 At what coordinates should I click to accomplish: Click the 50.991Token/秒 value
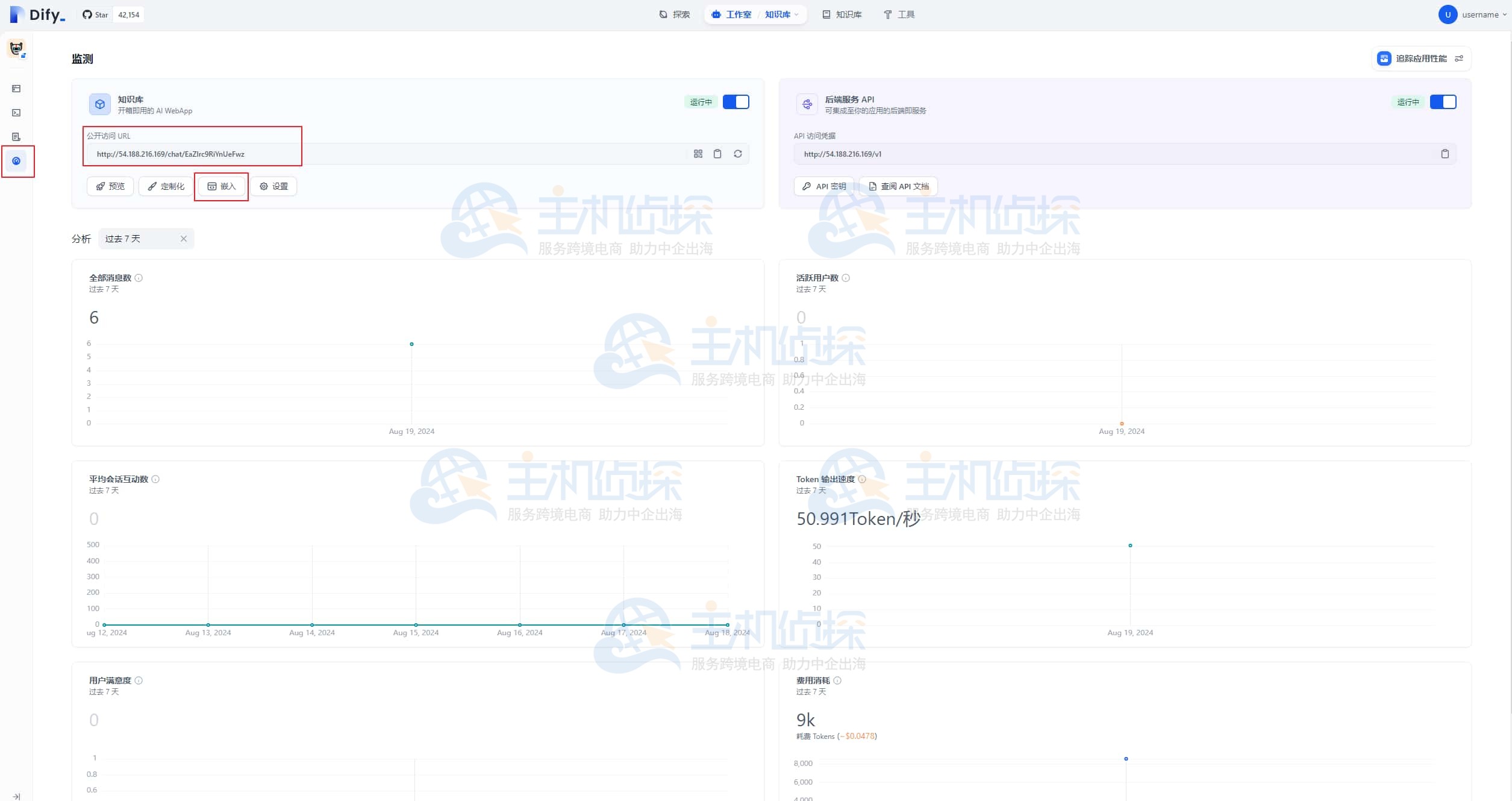click(x=858, y=519)
